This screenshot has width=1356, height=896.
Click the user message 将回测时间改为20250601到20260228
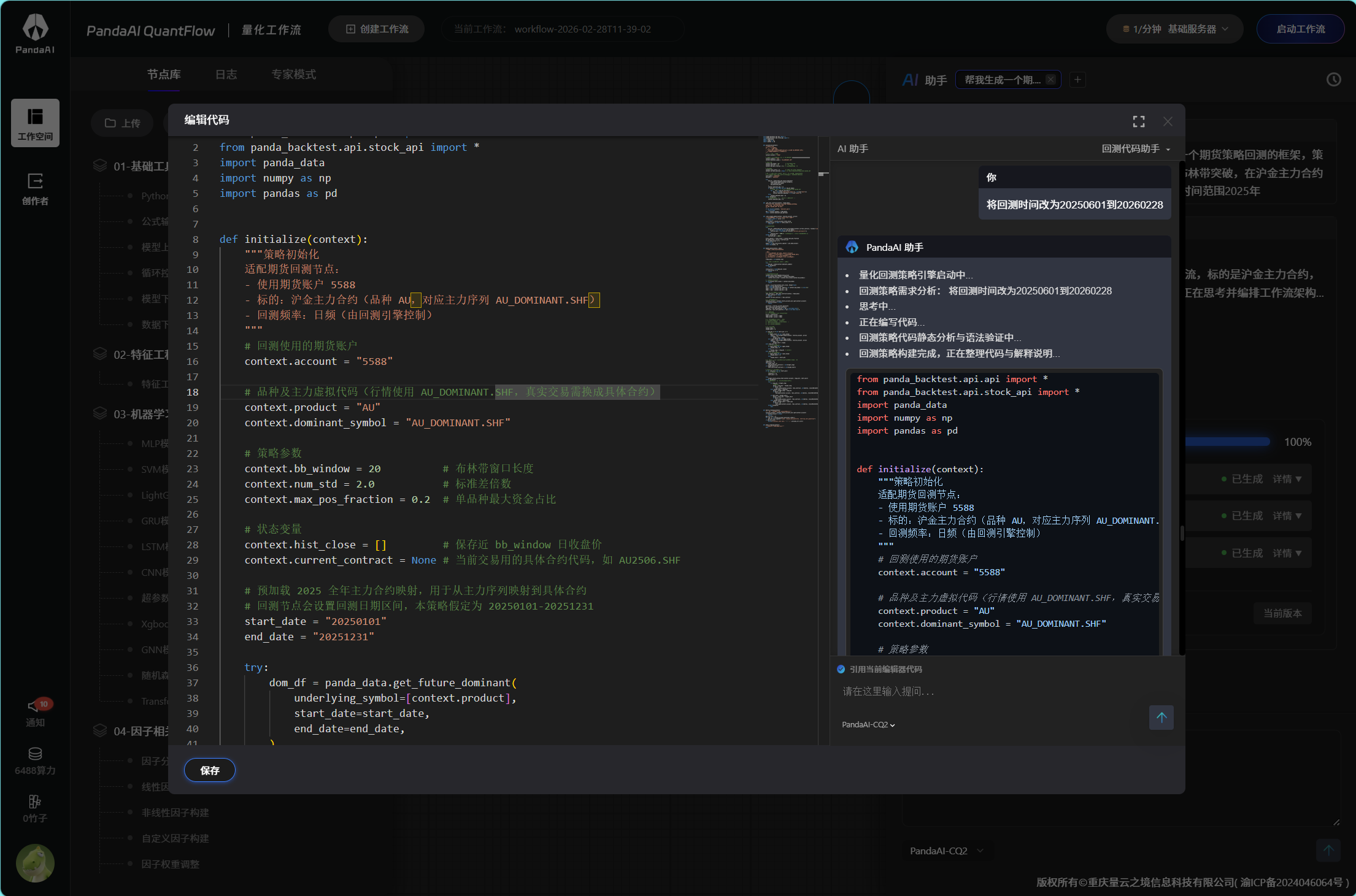(1074, 205)
